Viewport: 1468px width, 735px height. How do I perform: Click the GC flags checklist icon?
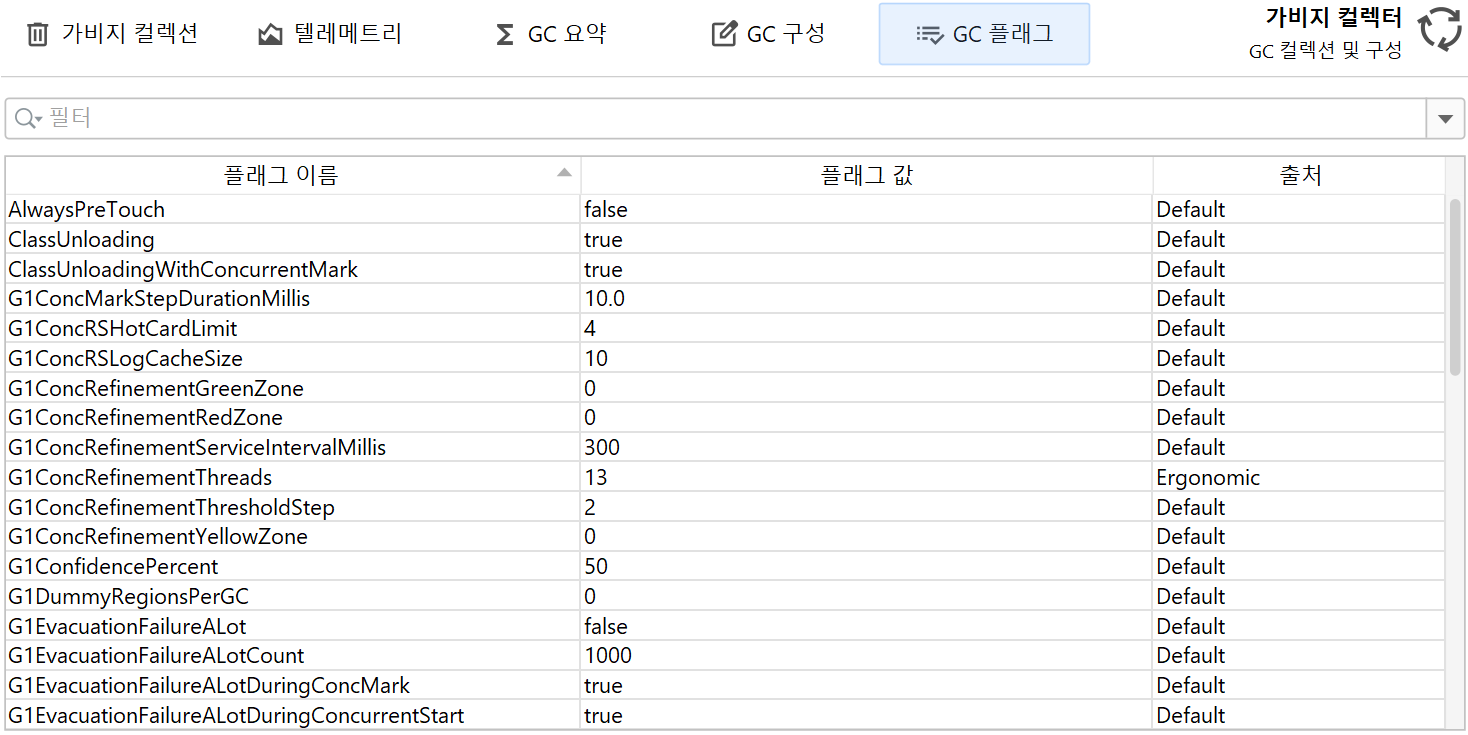click(929, 35)
